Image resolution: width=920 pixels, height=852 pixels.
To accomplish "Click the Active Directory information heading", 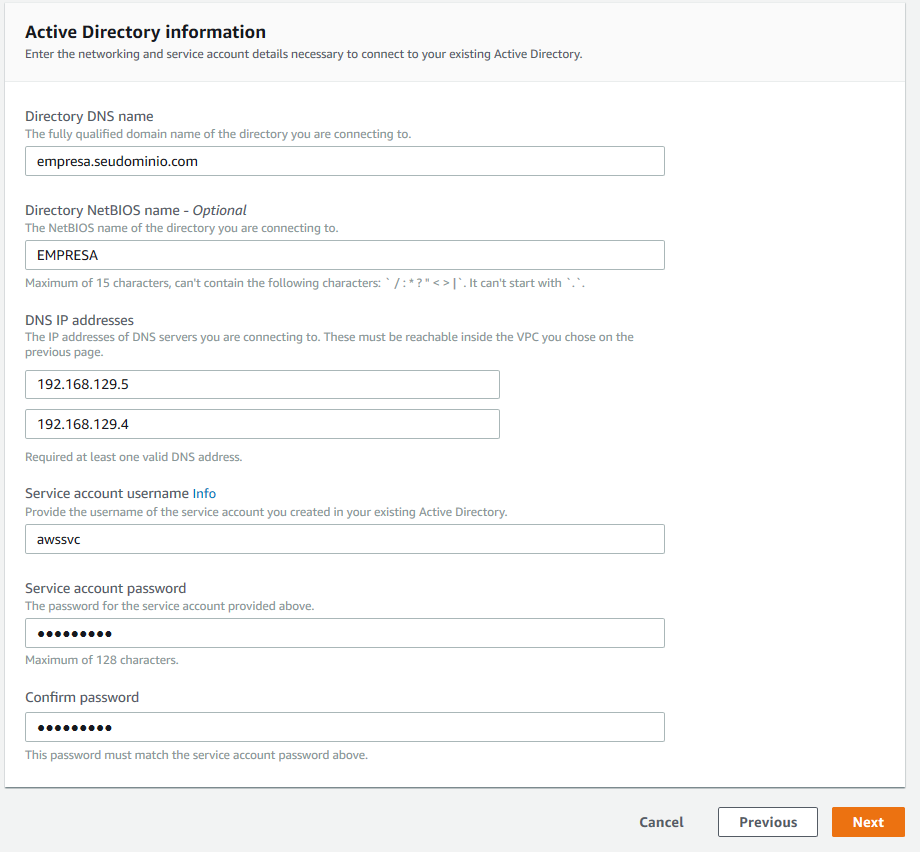I will point(145,32).
